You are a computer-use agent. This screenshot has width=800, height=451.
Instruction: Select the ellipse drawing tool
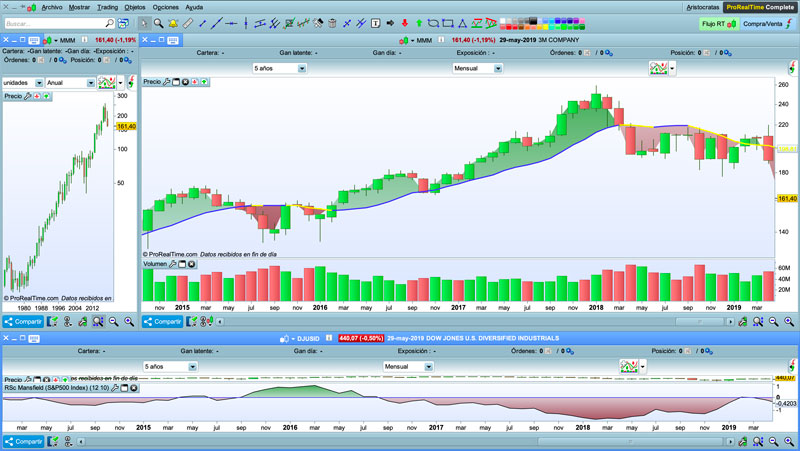[x=433, y=23]
